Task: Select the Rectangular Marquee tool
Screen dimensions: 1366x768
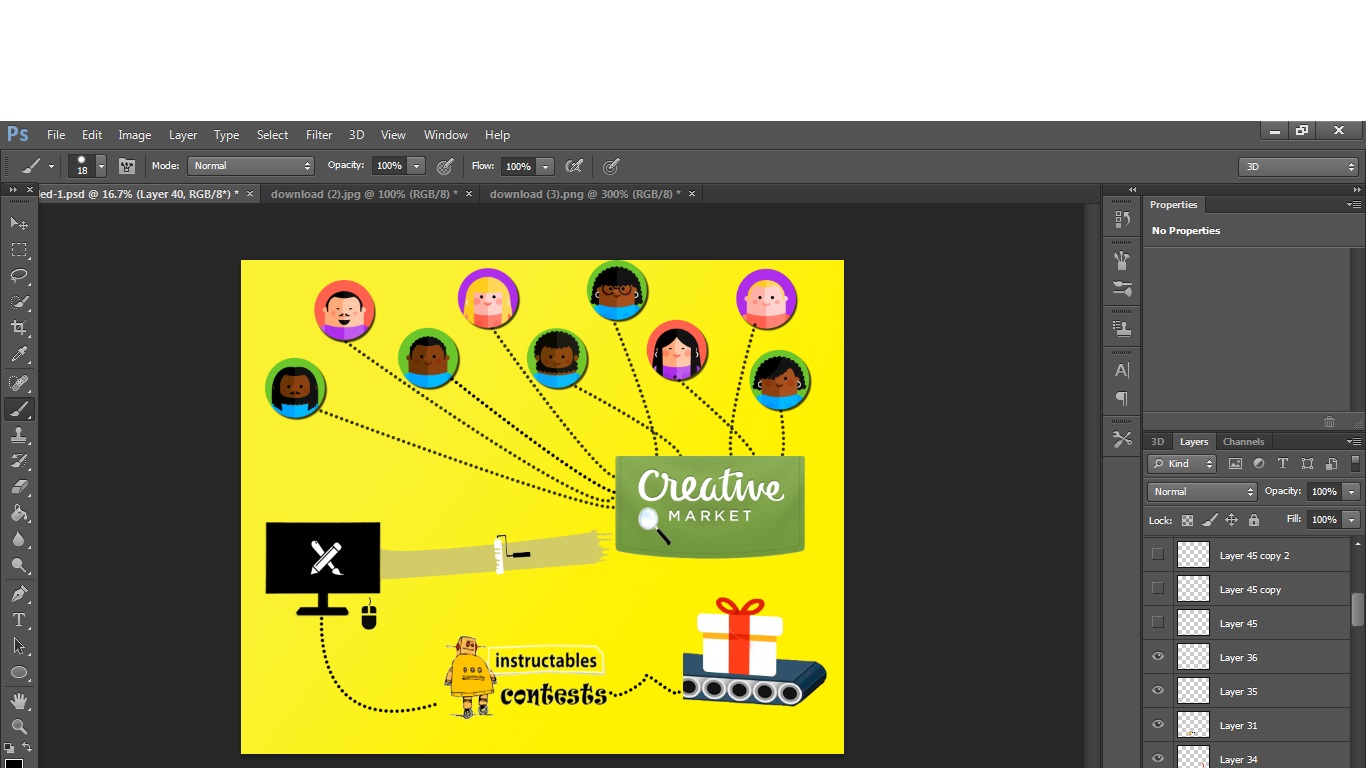Action: [x=19, y=250]
